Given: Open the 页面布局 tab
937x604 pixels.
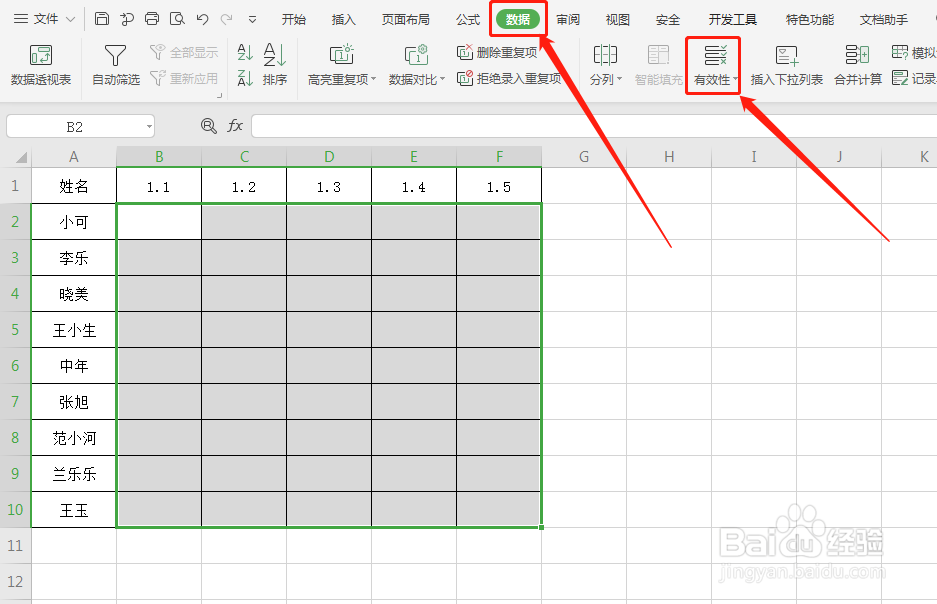Looking at the screenshot, I should click(406, 20).
